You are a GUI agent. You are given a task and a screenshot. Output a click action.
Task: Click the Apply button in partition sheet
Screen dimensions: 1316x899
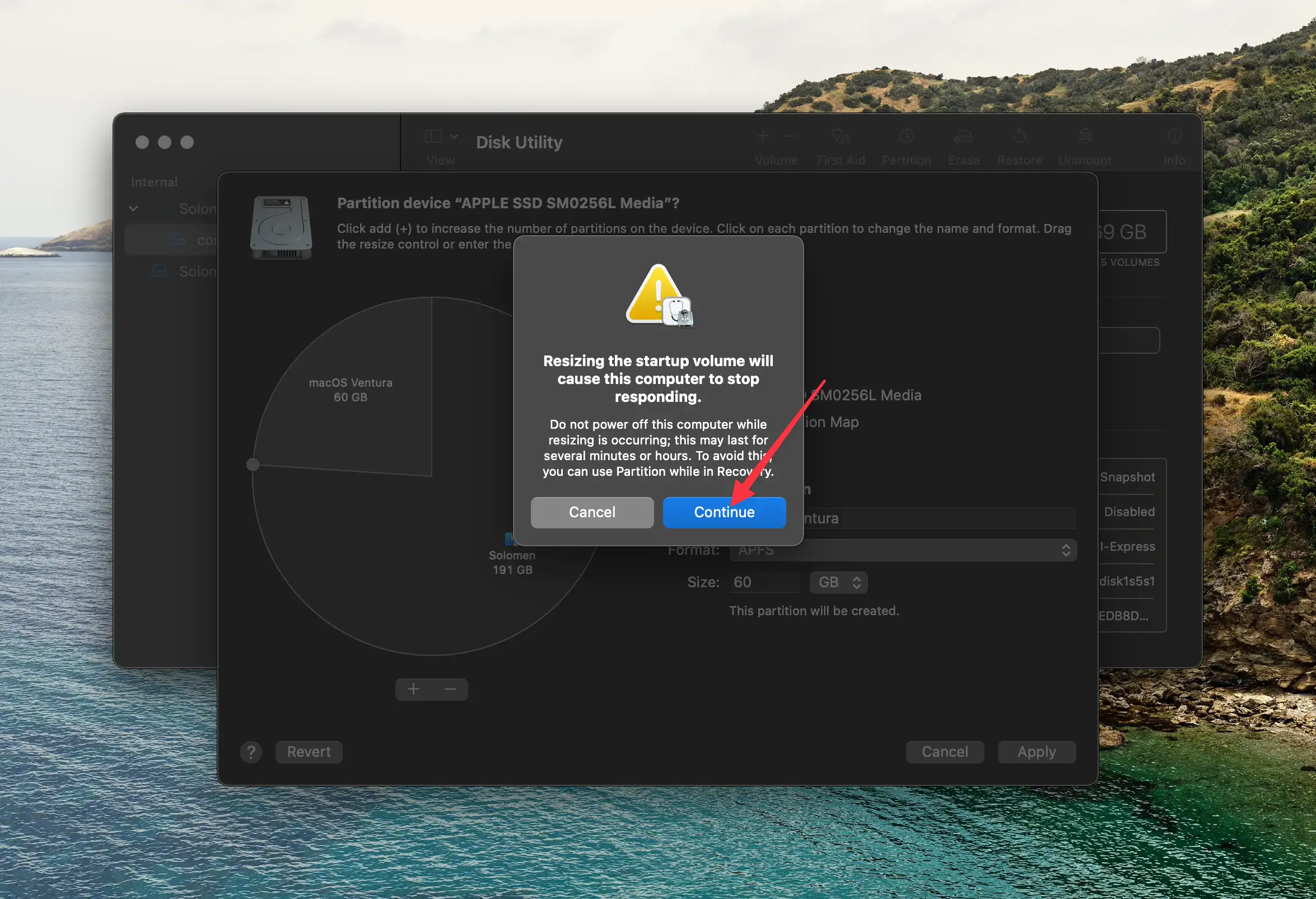pos(1036,751)
